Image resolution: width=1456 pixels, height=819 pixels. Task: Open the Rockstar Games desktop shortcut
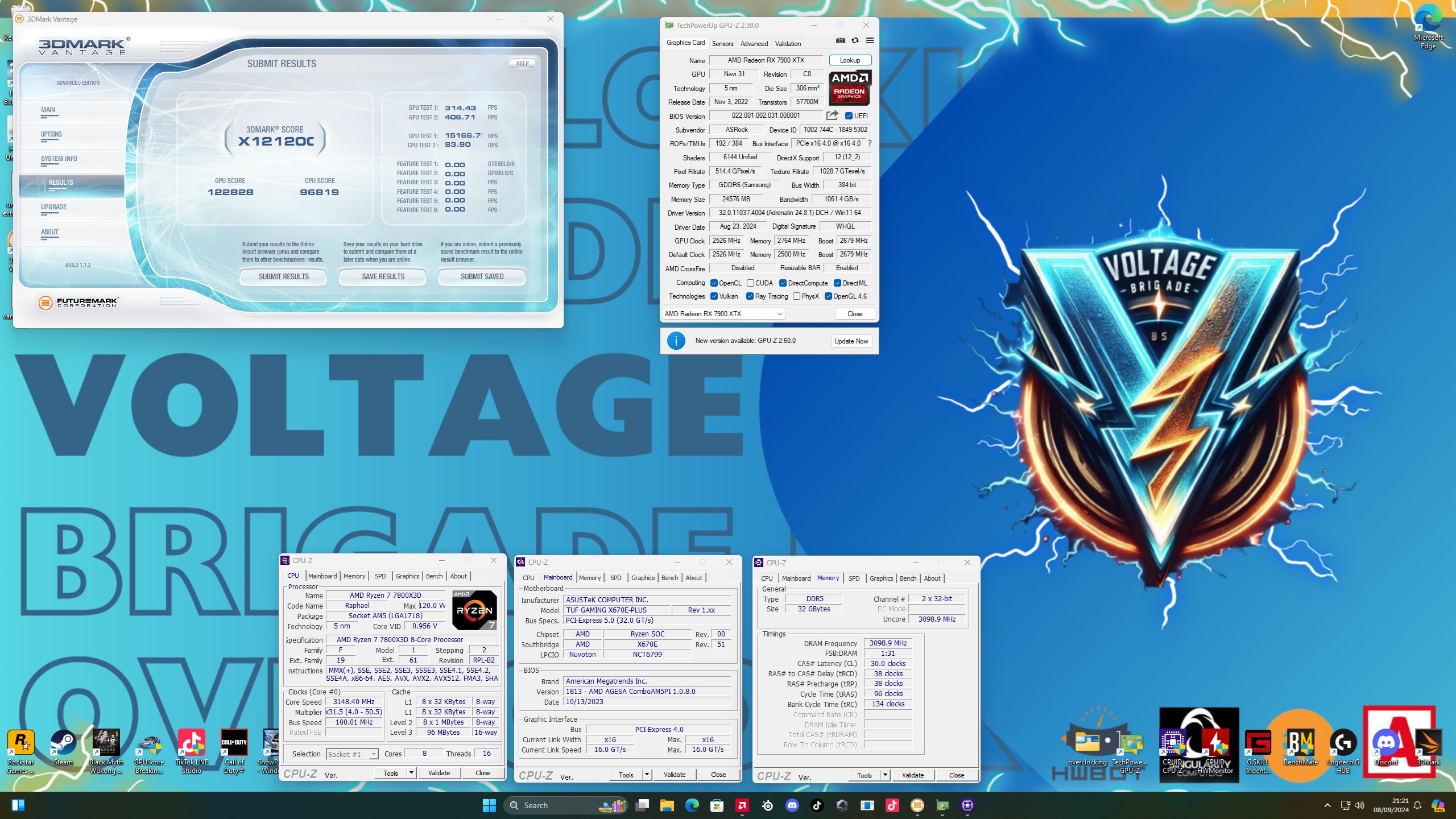tap(21, 751)
